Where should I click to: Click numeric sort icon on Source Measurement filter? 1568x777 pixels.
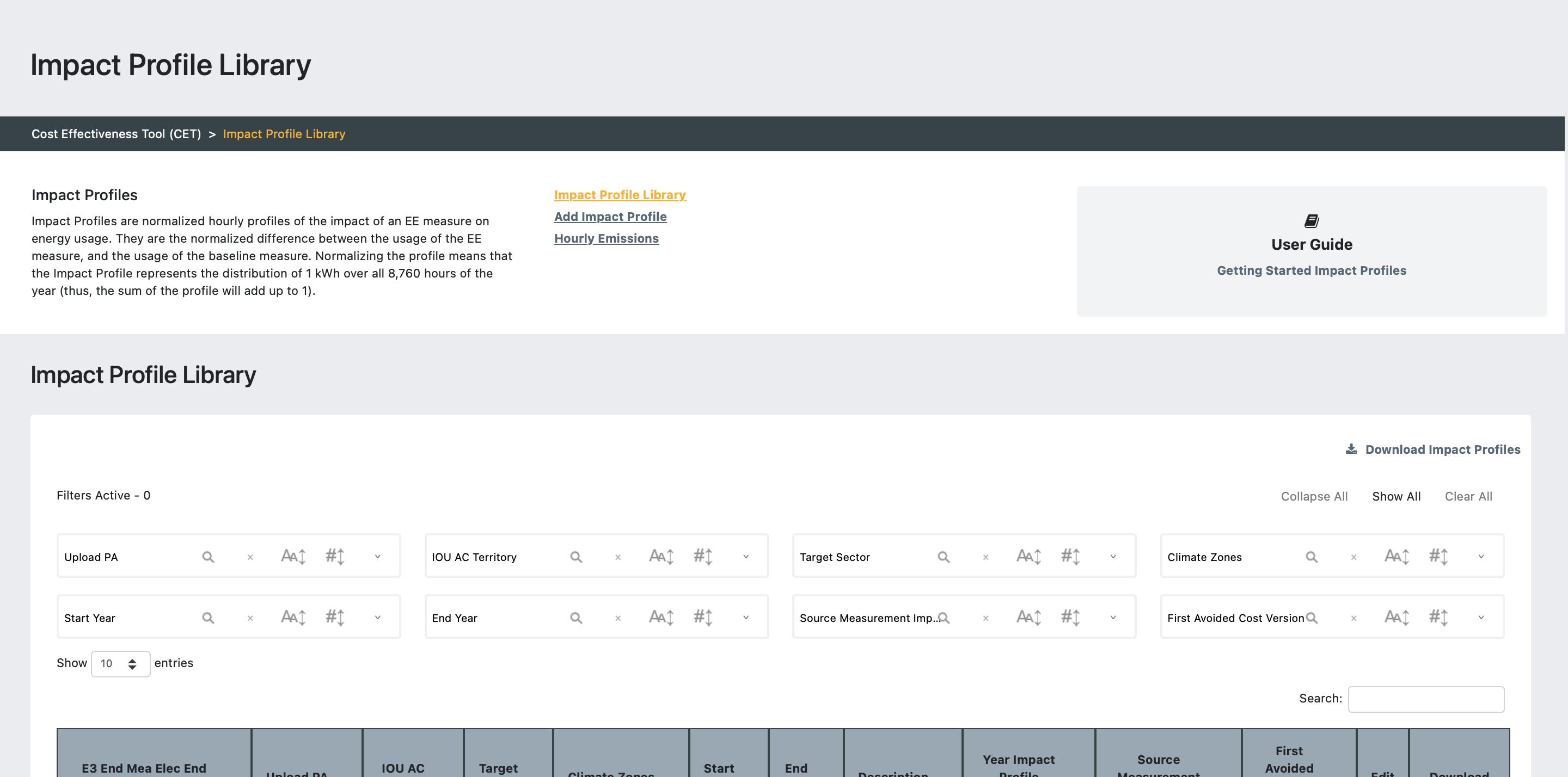click(1070, 617)
